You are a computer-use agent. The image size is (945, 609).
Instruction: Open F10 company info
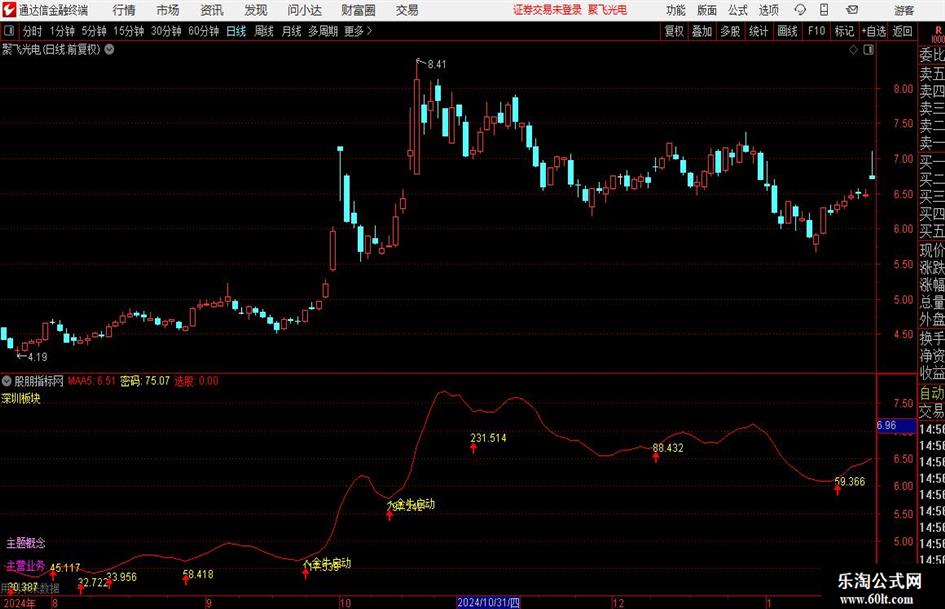tap(816, 31)
